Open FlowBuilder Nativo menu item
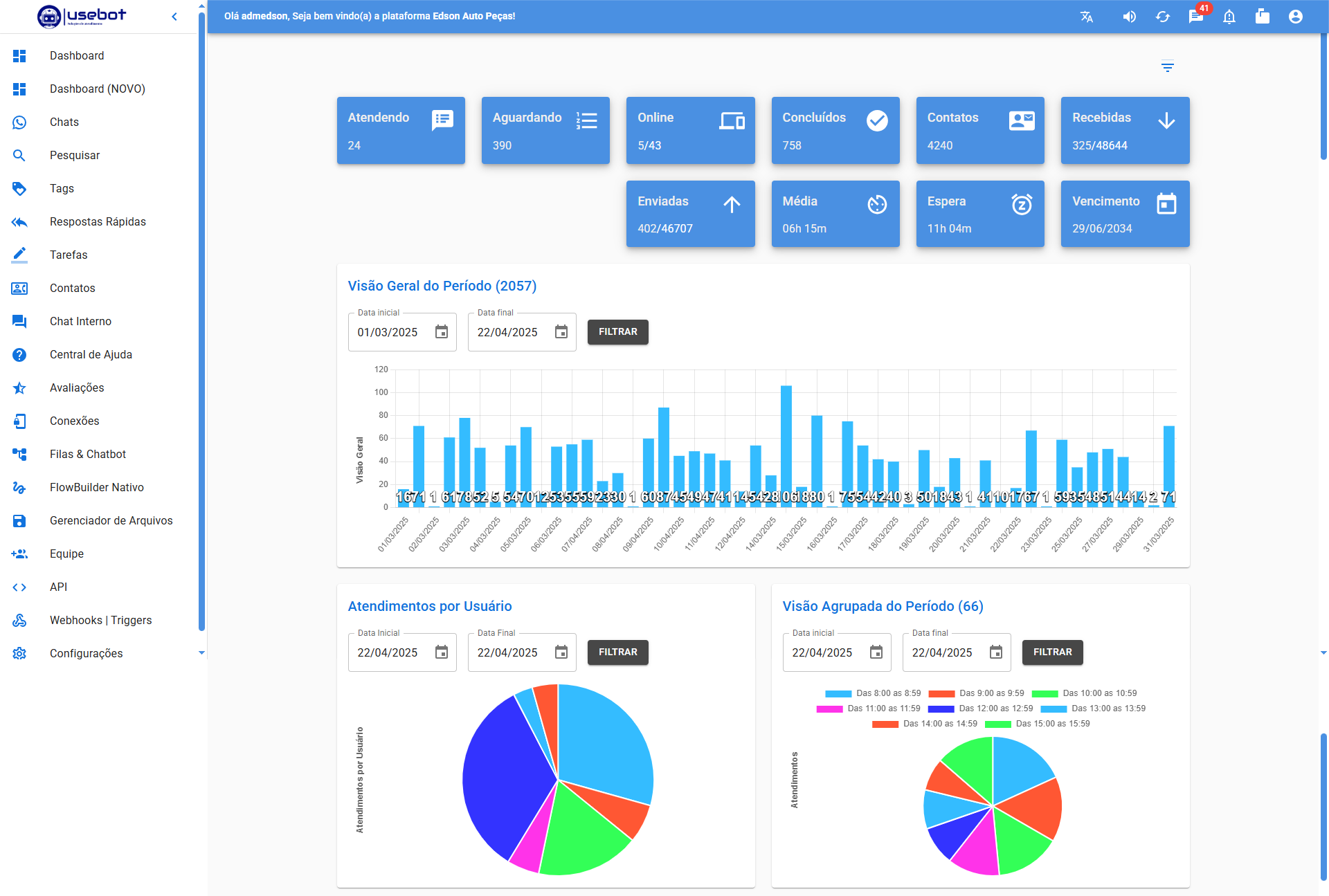The width and height of the screenshot is (1329, 896). click(97, 487)
